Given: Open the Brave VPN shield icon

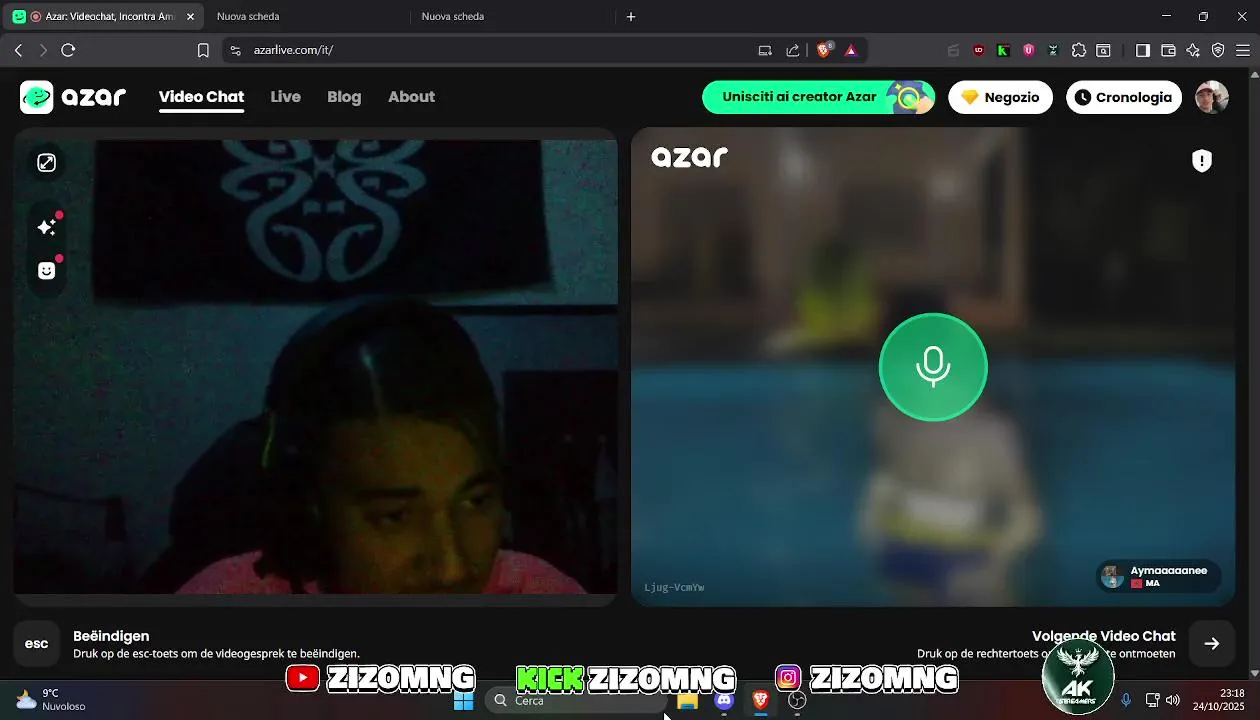Looking at the screenshot, I should click(1218, 50).
